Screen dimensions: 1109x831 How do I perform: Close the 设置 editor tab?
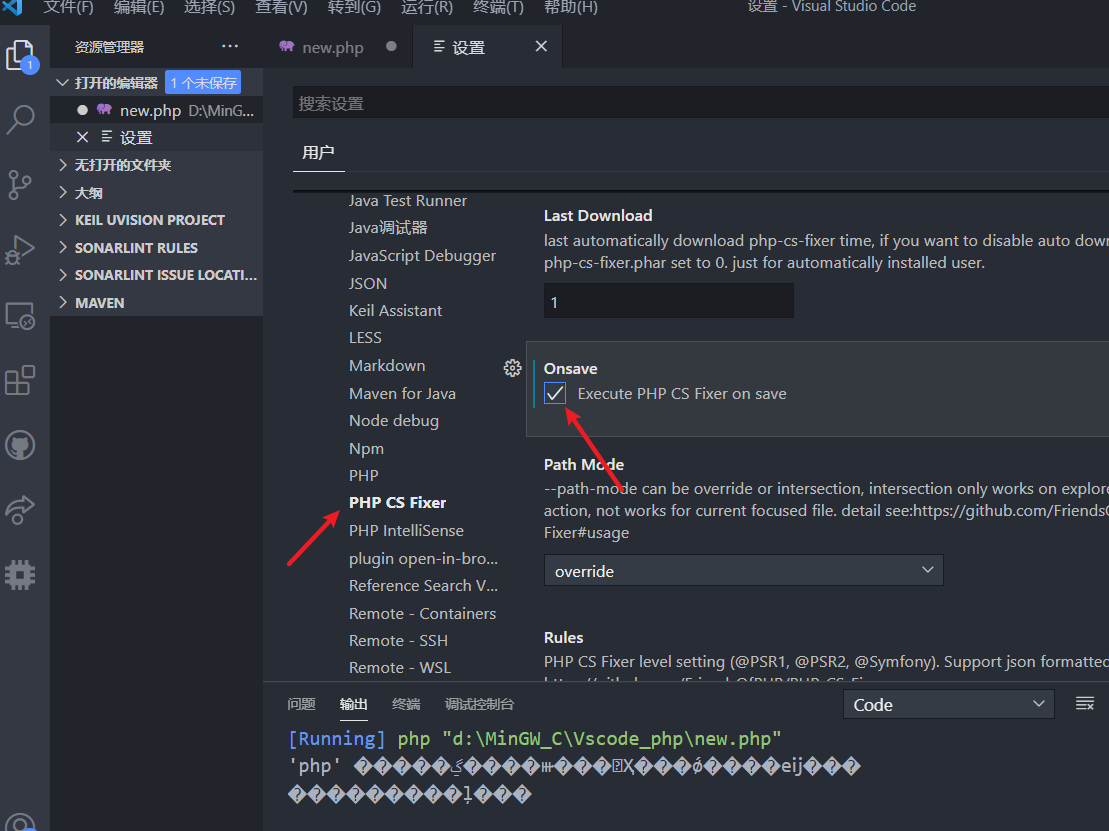tap(541, 47)
